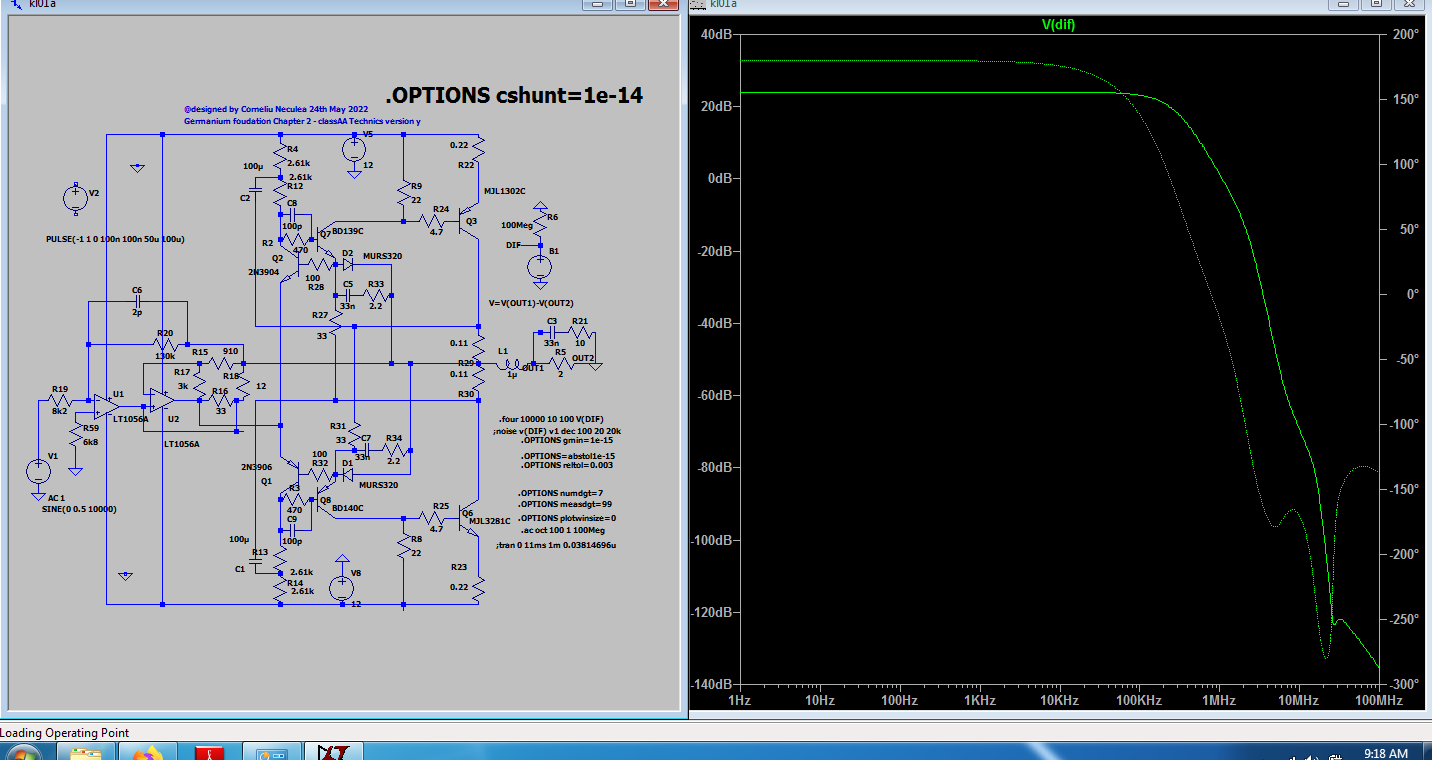The image size is (1432, 760).
Task: Click the V=V(OUT1)-V(OUT2) expression
Action: (x=530, y=302)
